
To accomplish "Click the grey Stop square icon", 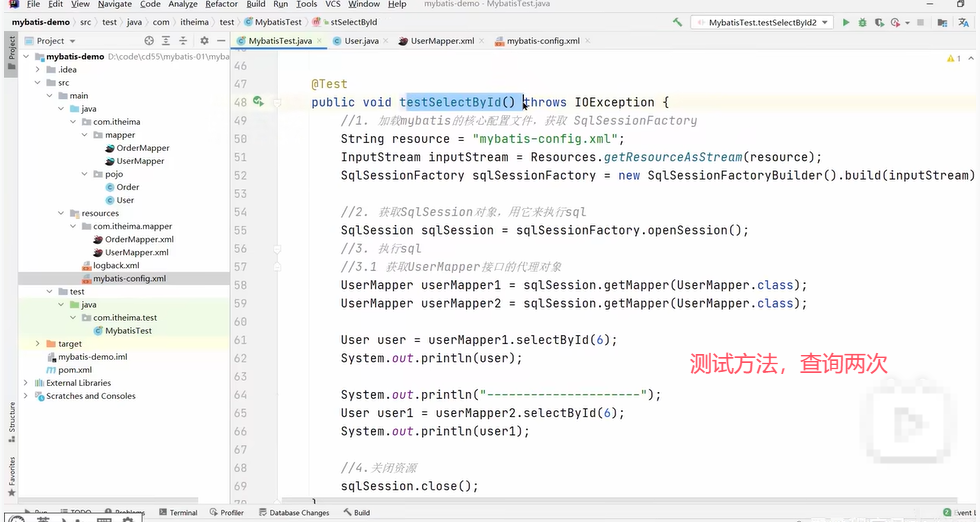I will [x=920, y=23].
